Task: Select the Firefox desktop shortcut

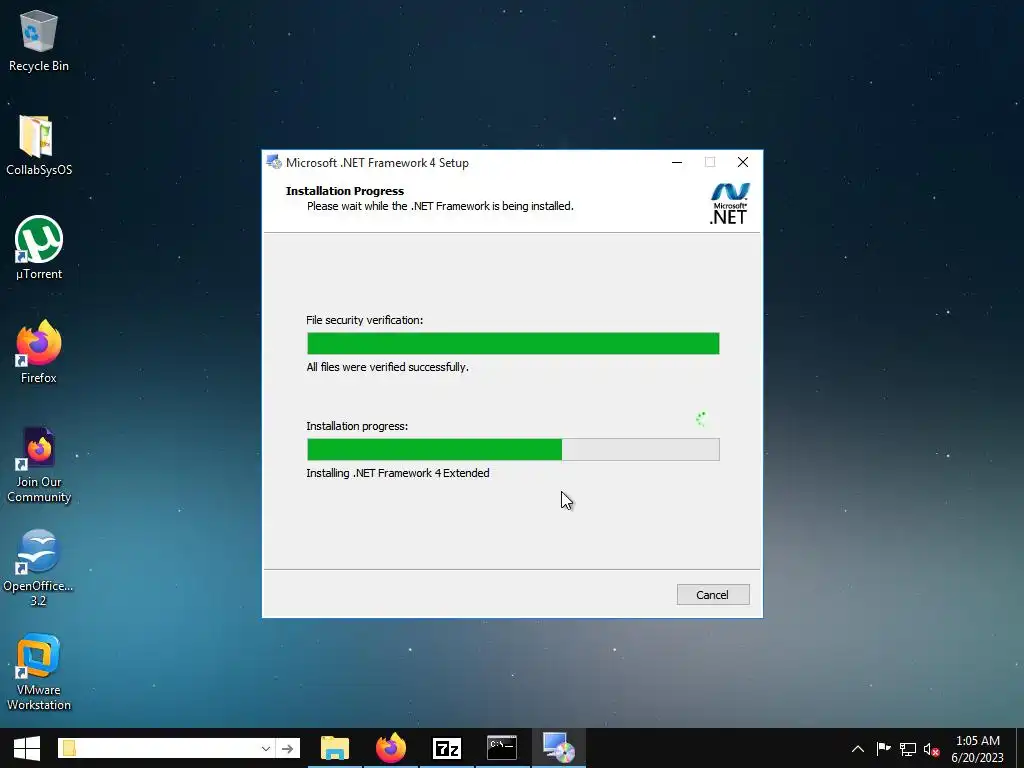Action: point(39,351)
